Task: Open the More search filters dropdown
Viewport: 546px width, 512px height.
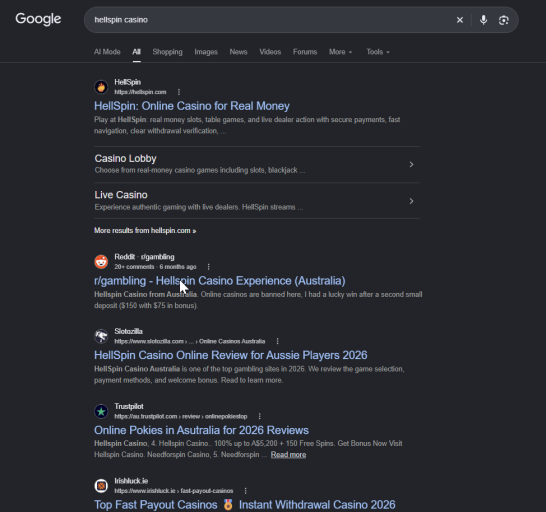Action: click(x=341, y=52)
